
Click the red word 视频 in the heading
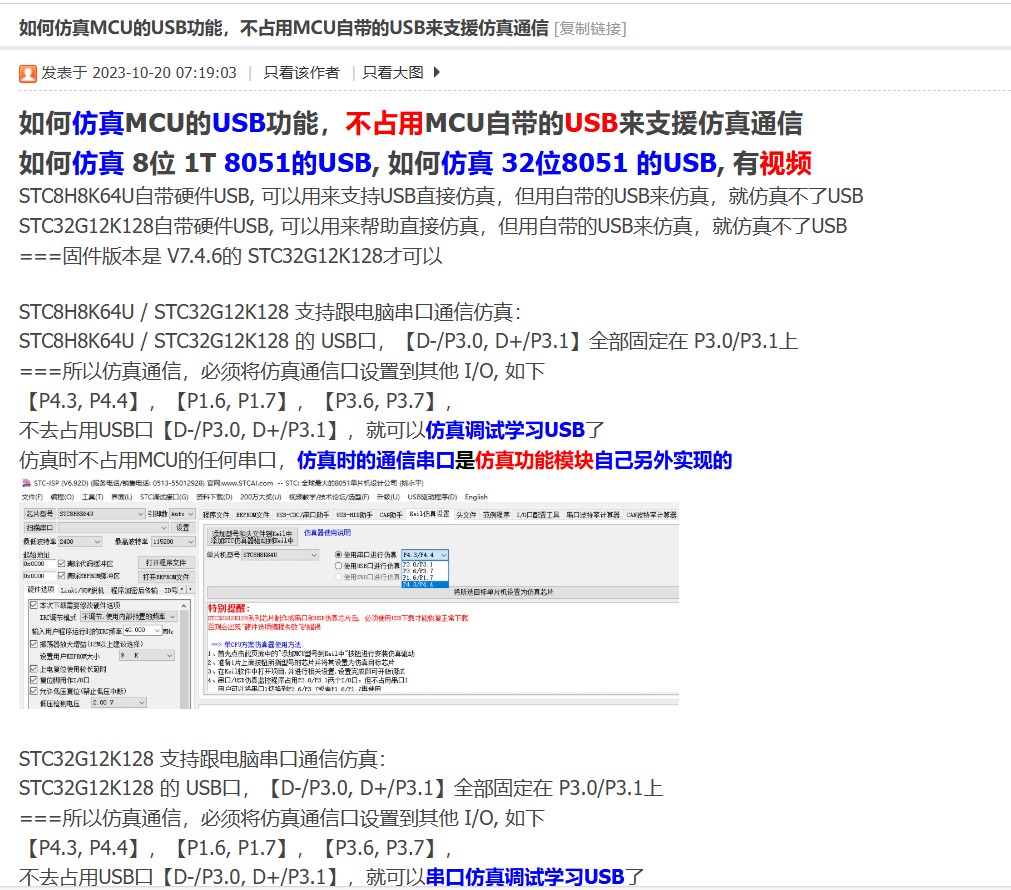pyautogui.click(x=785, y=163)
